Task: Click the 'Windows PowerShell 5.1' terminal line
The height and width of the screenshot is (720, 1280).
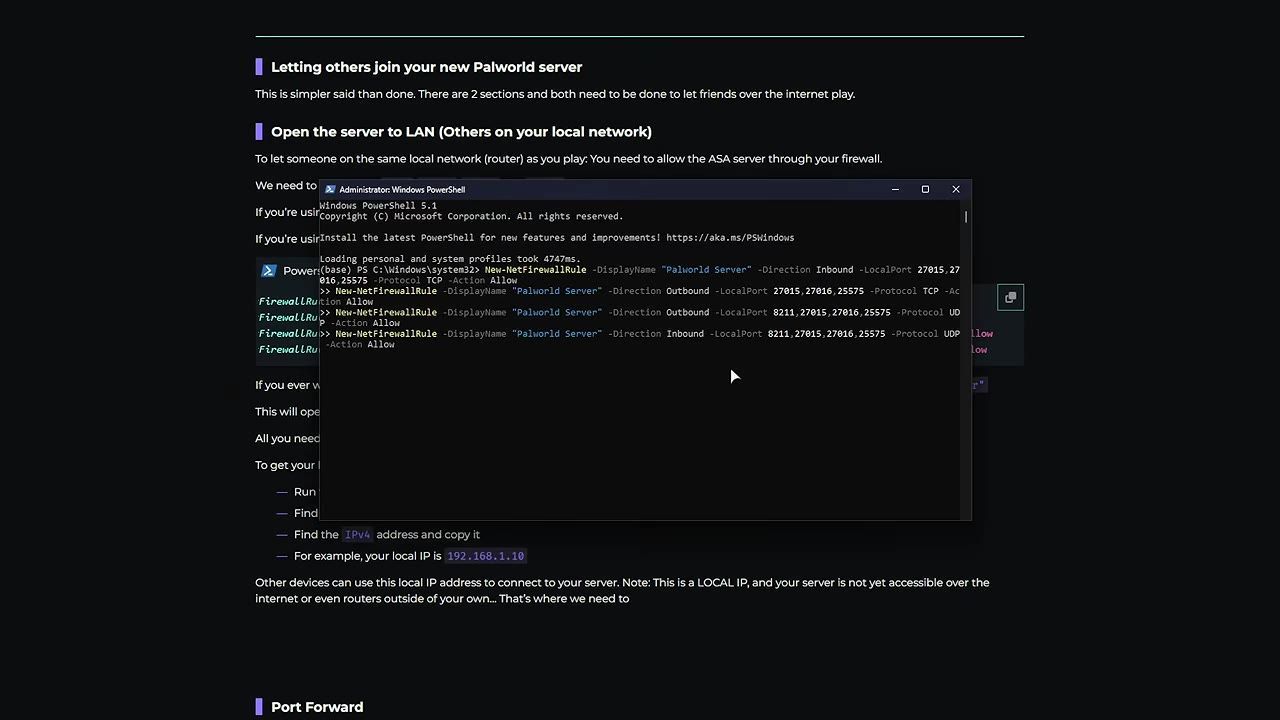Action: click(378, 205)
